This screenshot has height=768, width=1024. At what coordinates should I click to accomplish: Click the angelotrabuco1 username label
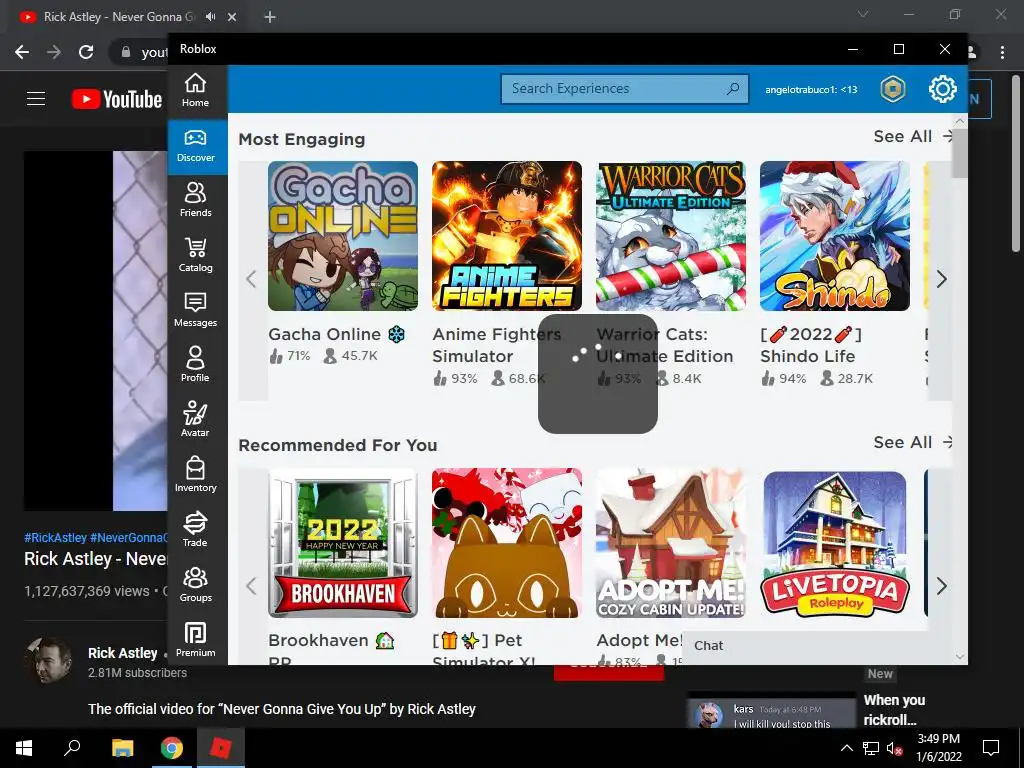pos(811,89)
